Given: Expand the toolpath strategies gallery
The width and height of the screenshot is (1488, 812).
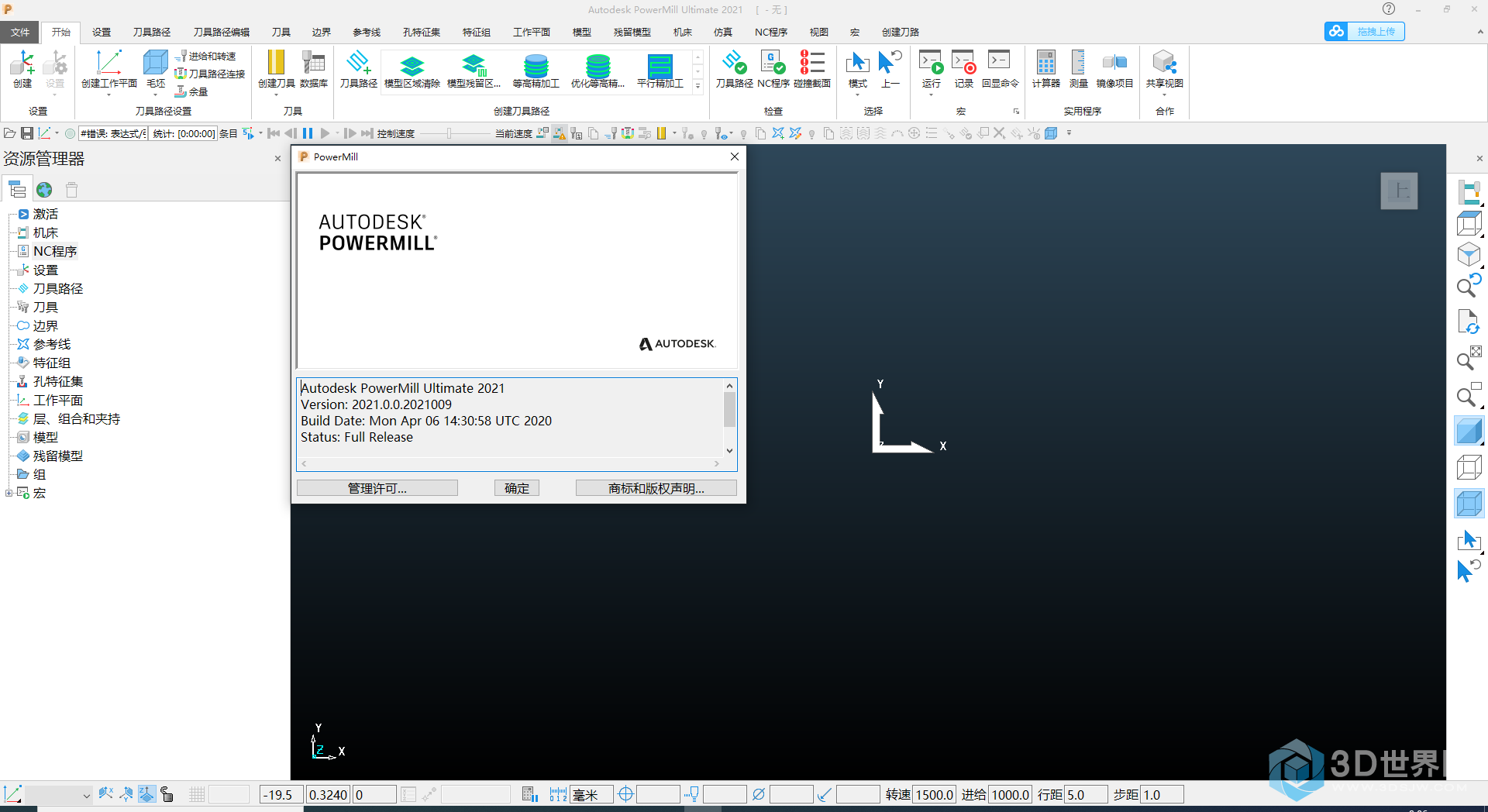Looking at the screenshot, I should pyautogui.click(x=698, y=88).
